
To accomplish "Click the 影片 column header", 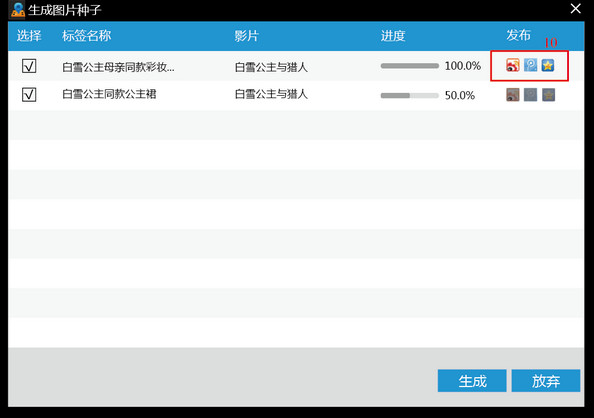I will pyautogui.click(x=246, y=36).
